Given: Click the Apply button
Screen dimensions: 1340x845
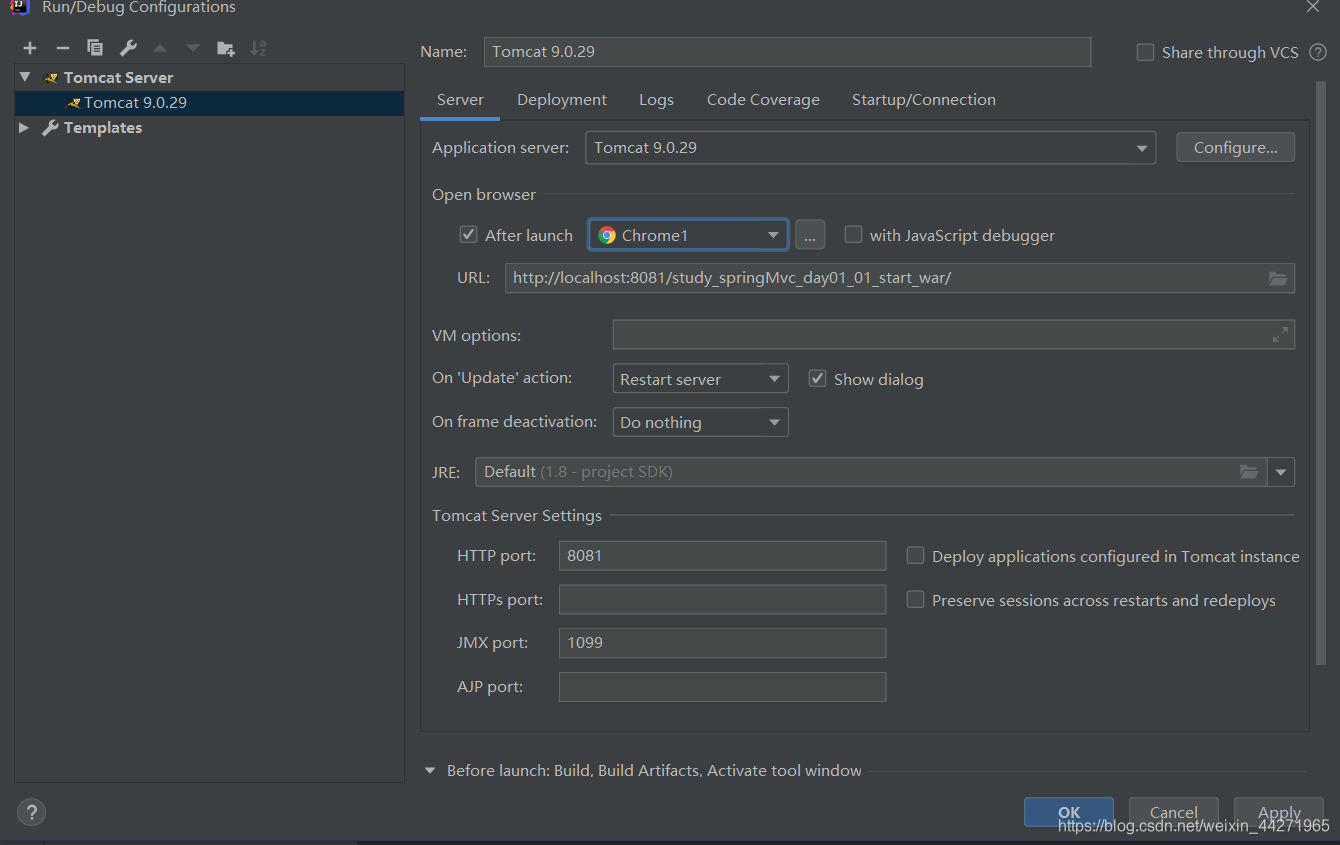Looking at the screenshot, I should [1279, 812].
